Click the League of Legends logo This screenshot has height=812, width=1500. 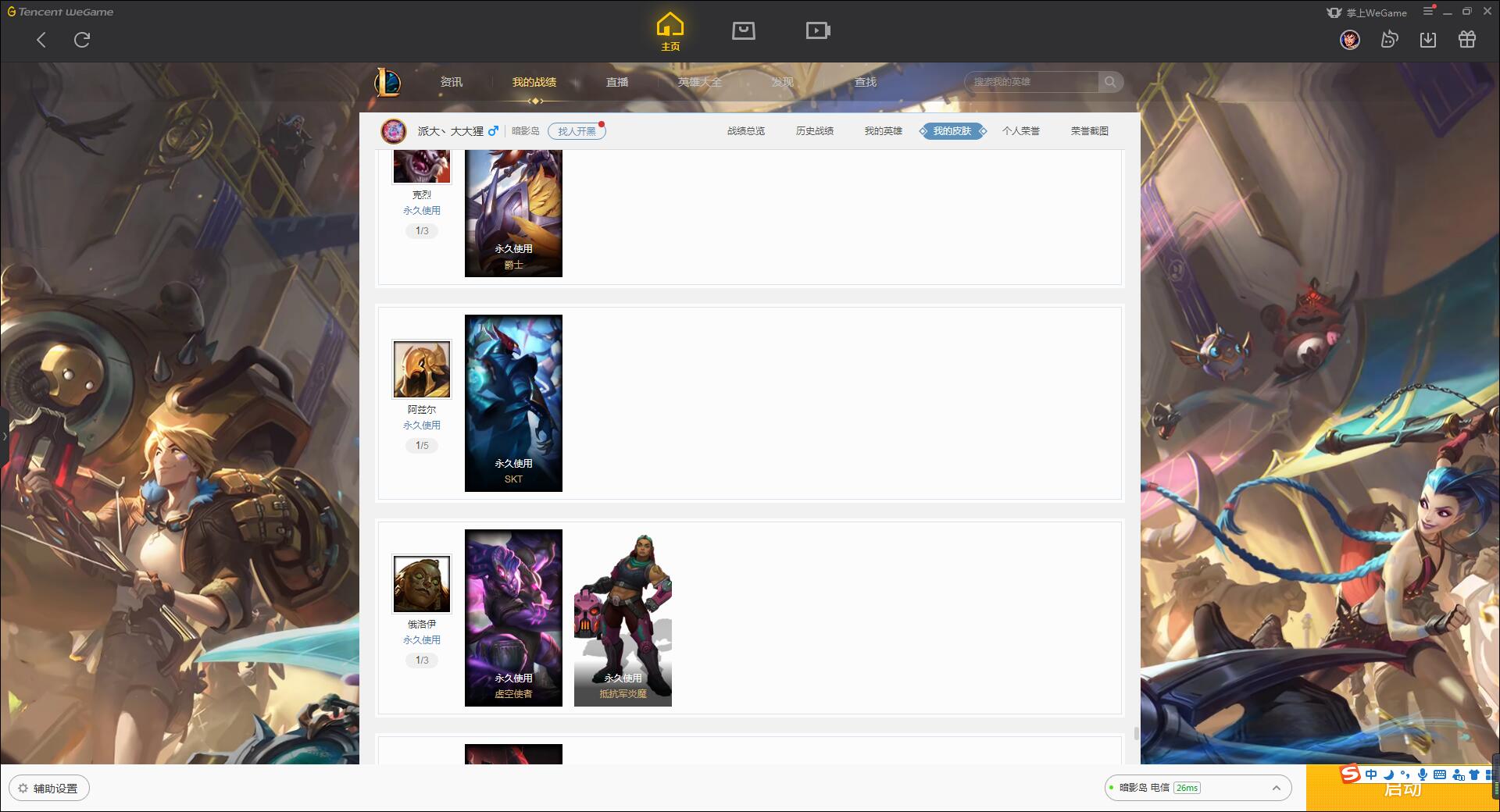[x=387, y=82]
